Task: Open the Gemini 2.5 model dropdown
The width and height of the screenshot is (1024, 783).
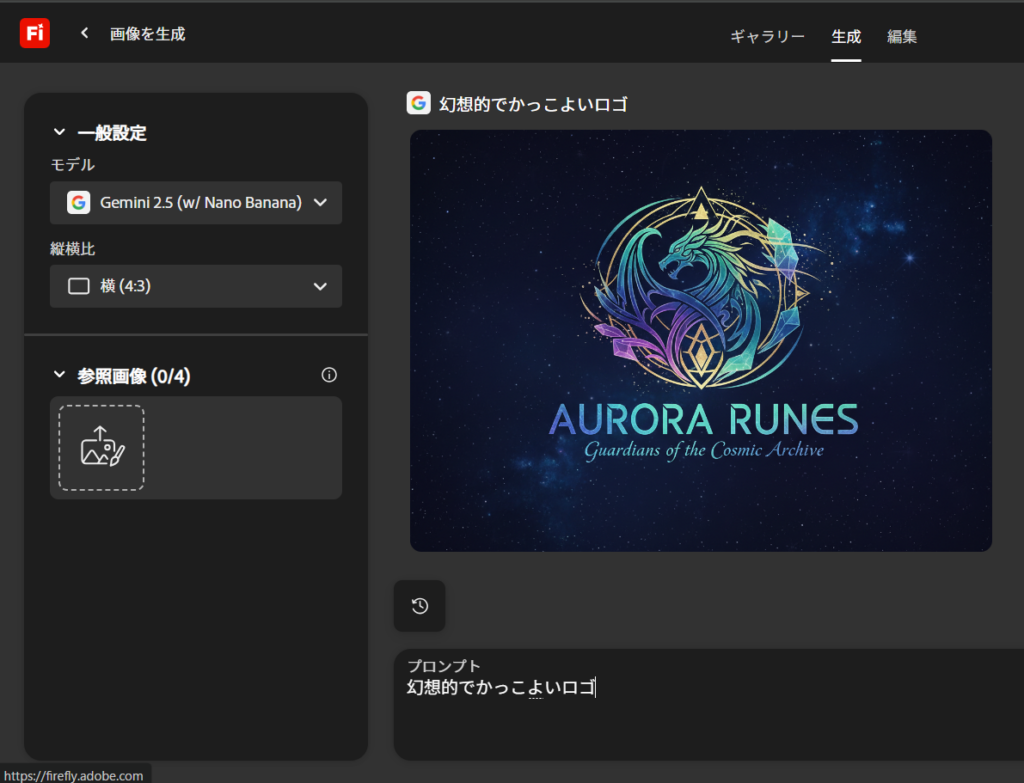Action: click(196, 202)
